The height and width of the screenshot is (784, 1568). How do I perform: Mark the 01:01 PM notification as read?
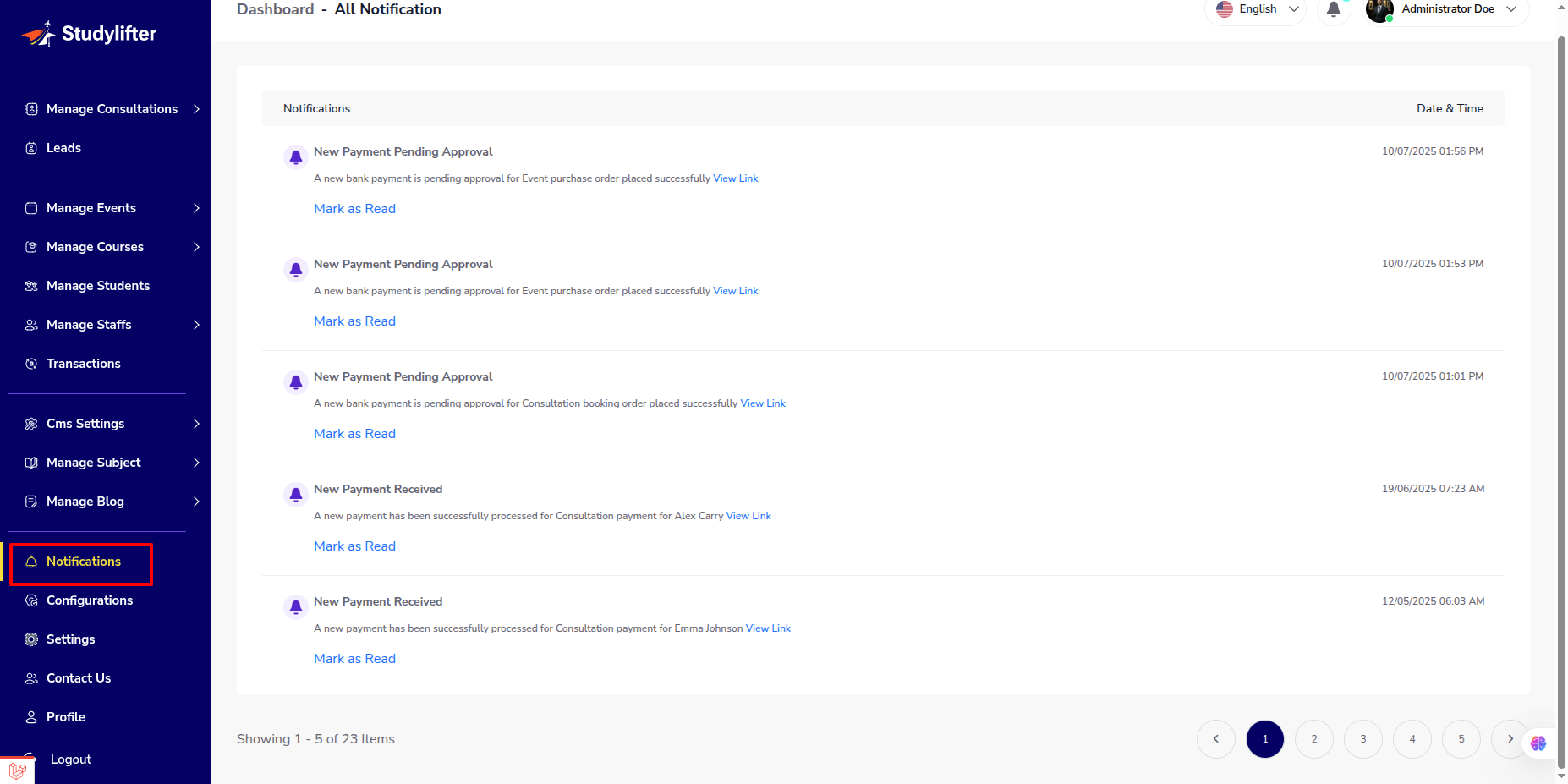pos(354,434)
